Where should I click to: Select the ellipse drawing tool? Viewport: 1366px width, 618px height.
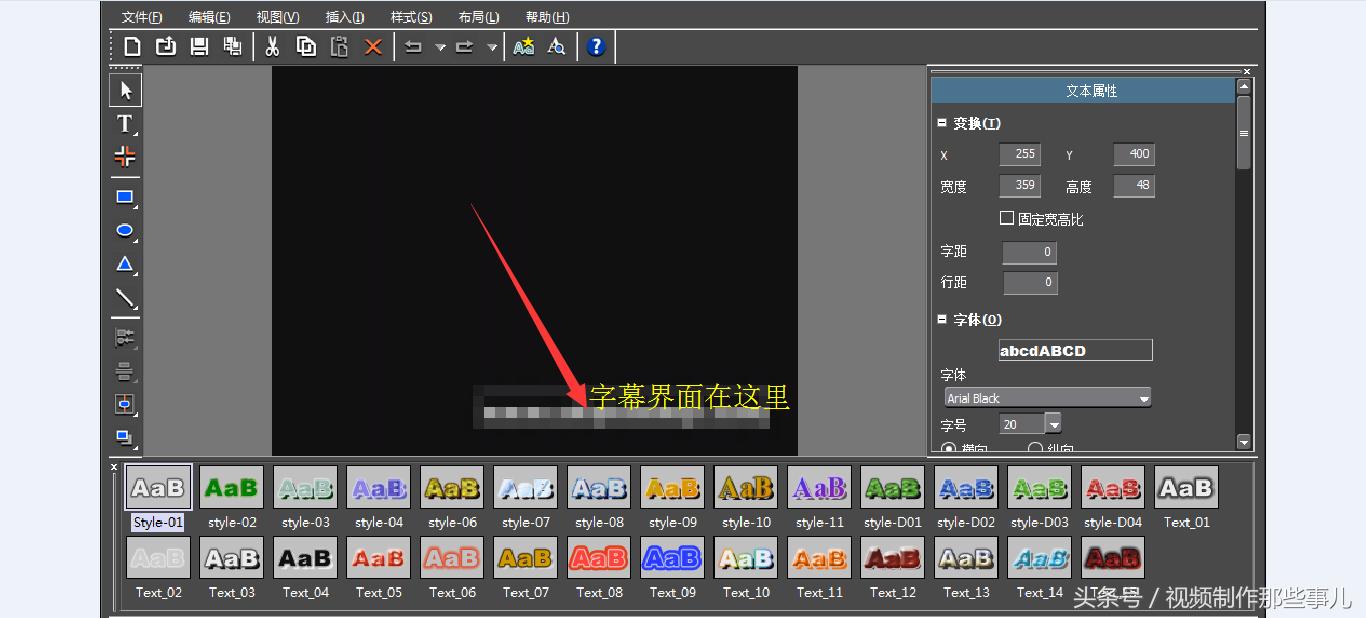125,230
